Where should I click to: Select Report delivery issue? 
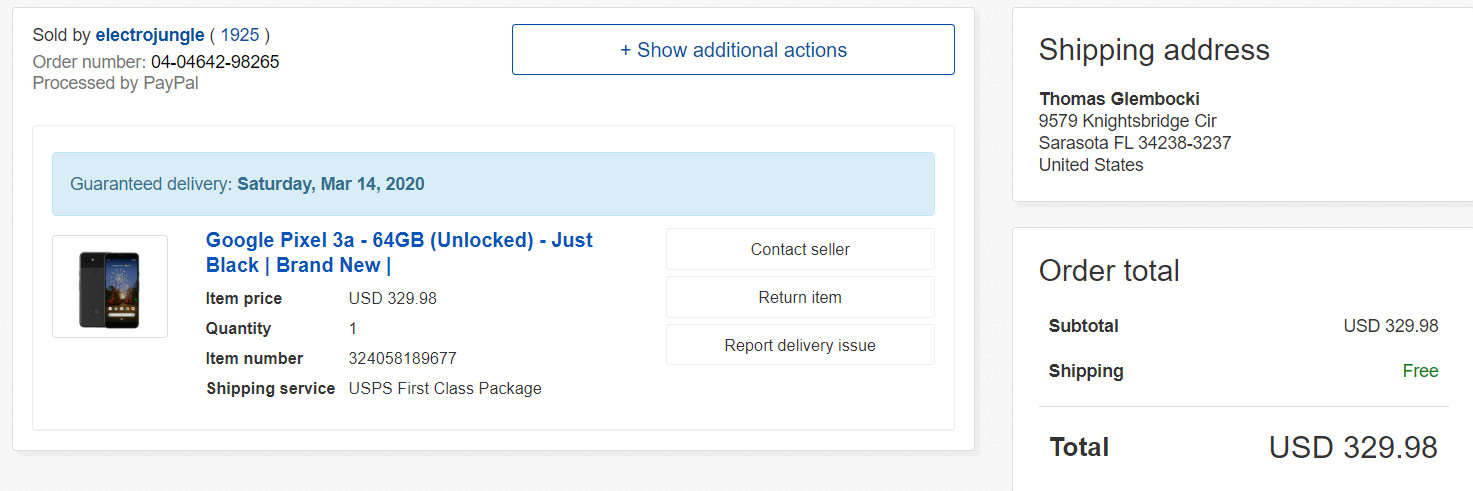(800, 345)
